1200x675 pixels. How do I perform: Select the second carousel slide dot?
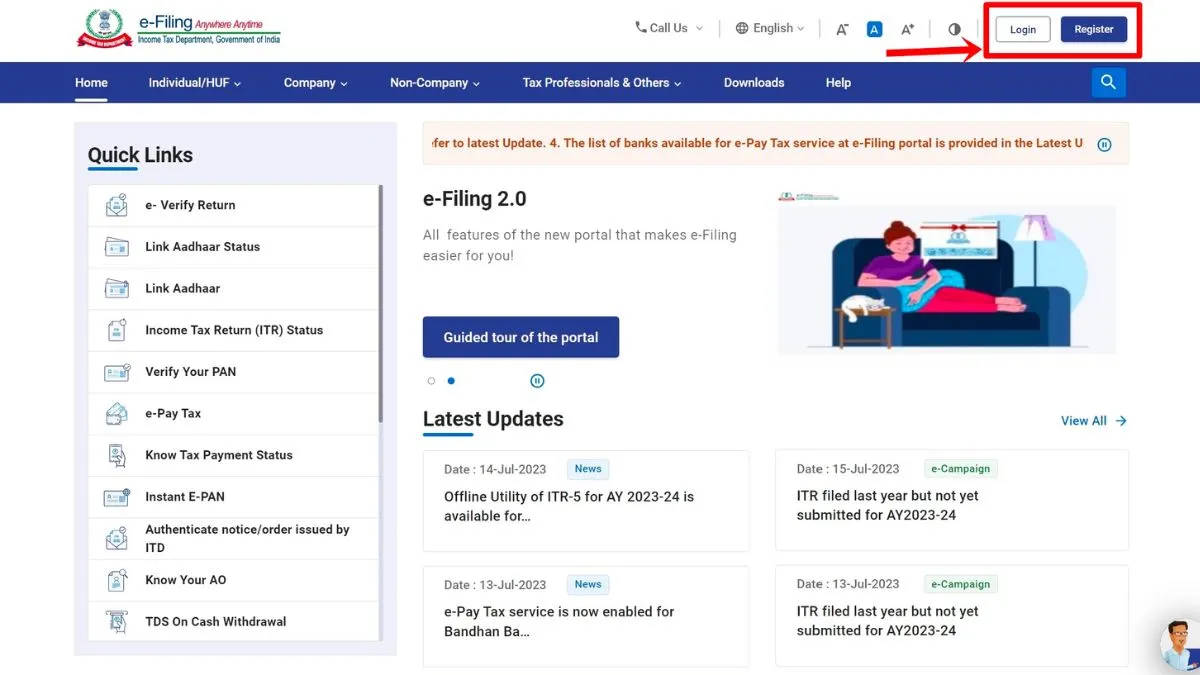[451, 381]
